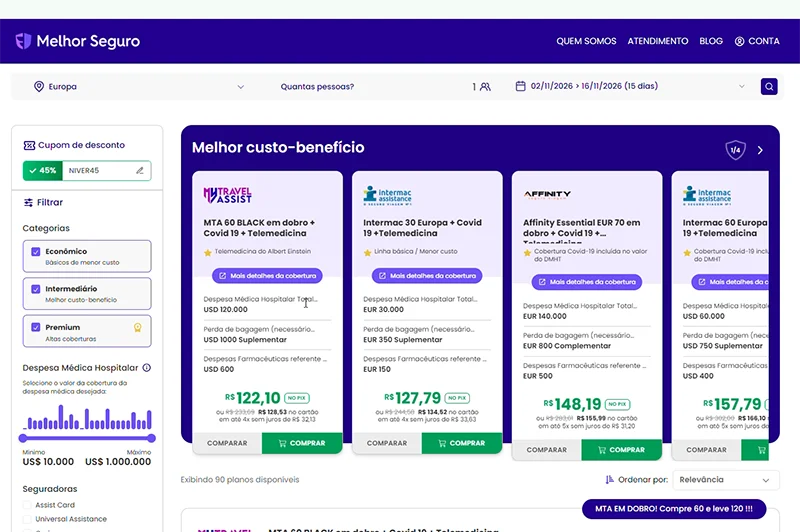This screenshot has height=532, width=800.
Task: Click Intermac logo on Intermac 30 card
Action: [387, 195]
